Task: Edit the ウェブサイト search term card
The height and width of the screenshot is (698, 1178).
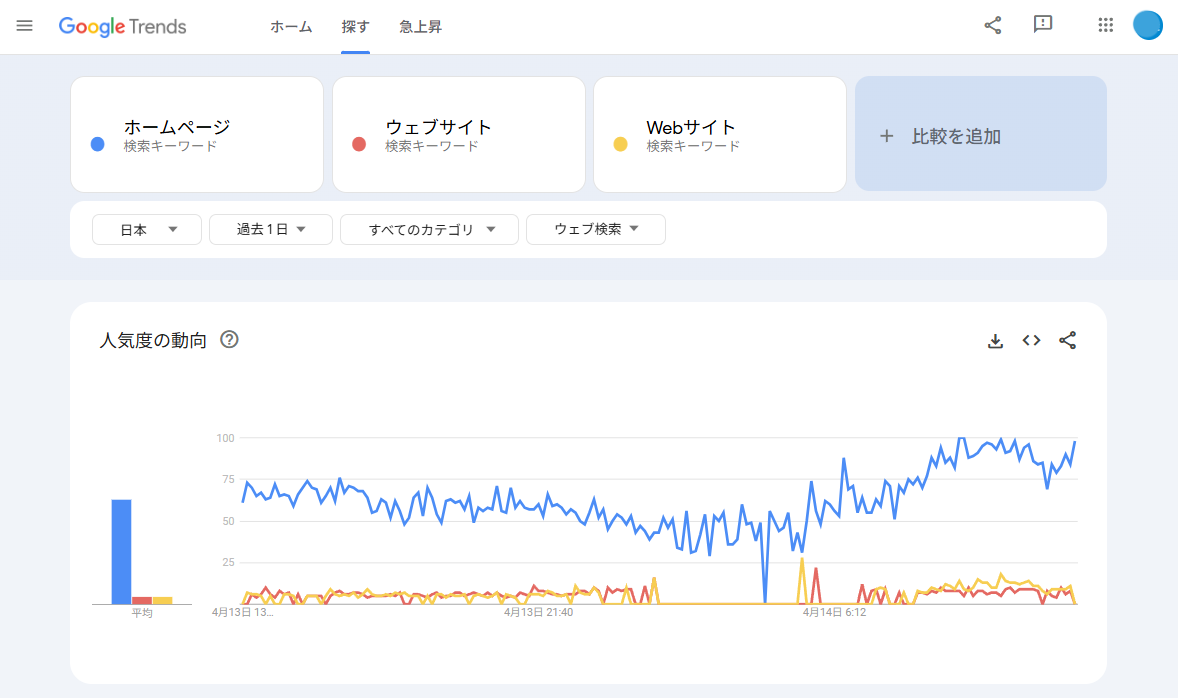Action: point(458,134)
